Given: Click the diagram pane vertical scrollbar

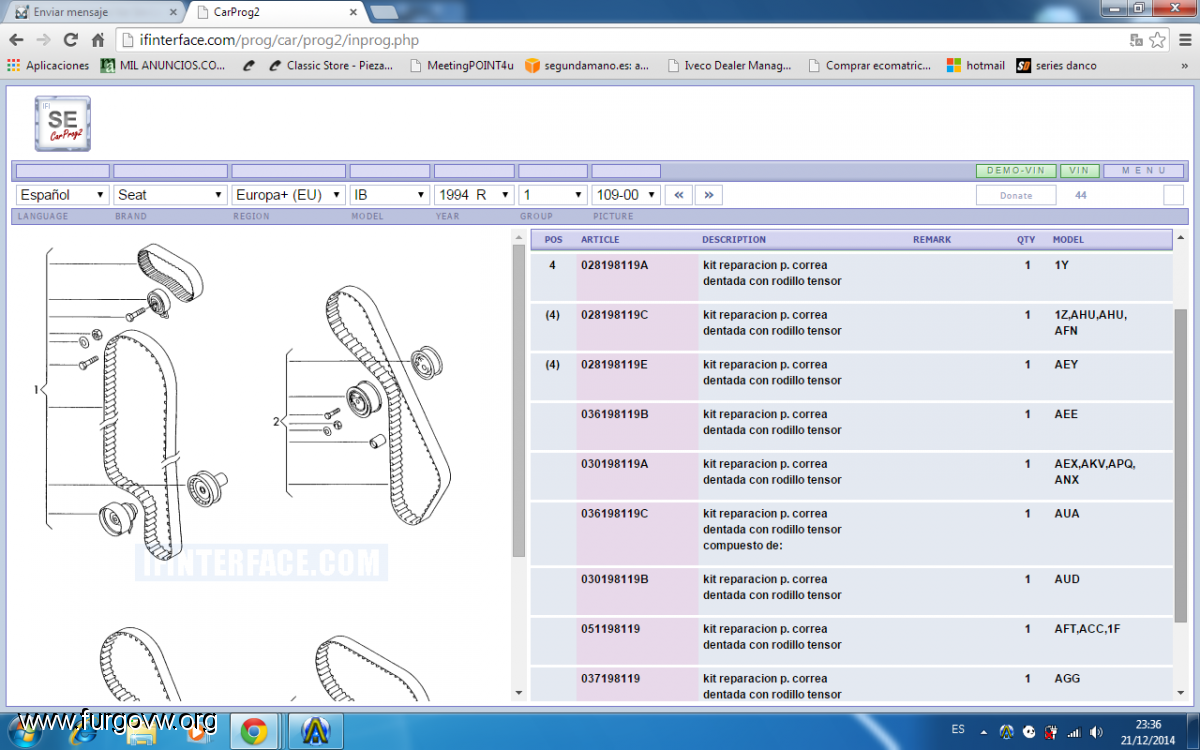Looking at the screenshot, I should [x=519, y=400].
